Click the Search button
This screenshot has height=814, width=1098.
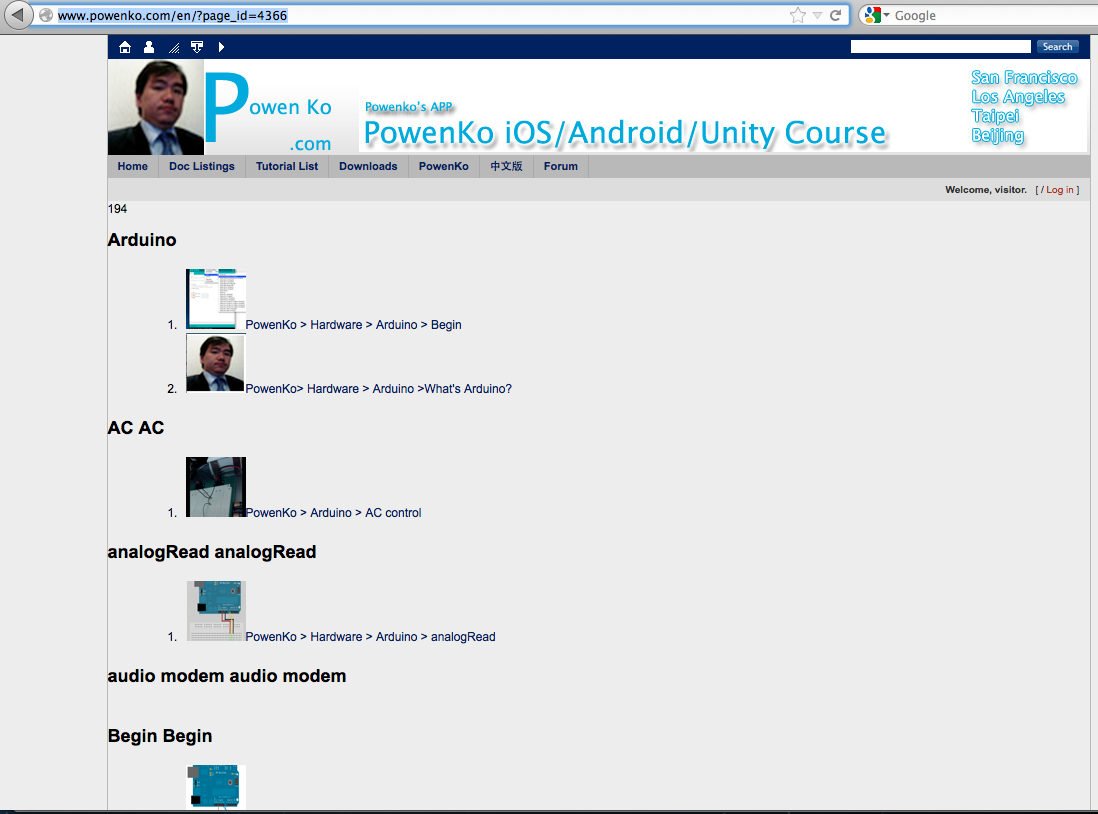[1057, 46]
